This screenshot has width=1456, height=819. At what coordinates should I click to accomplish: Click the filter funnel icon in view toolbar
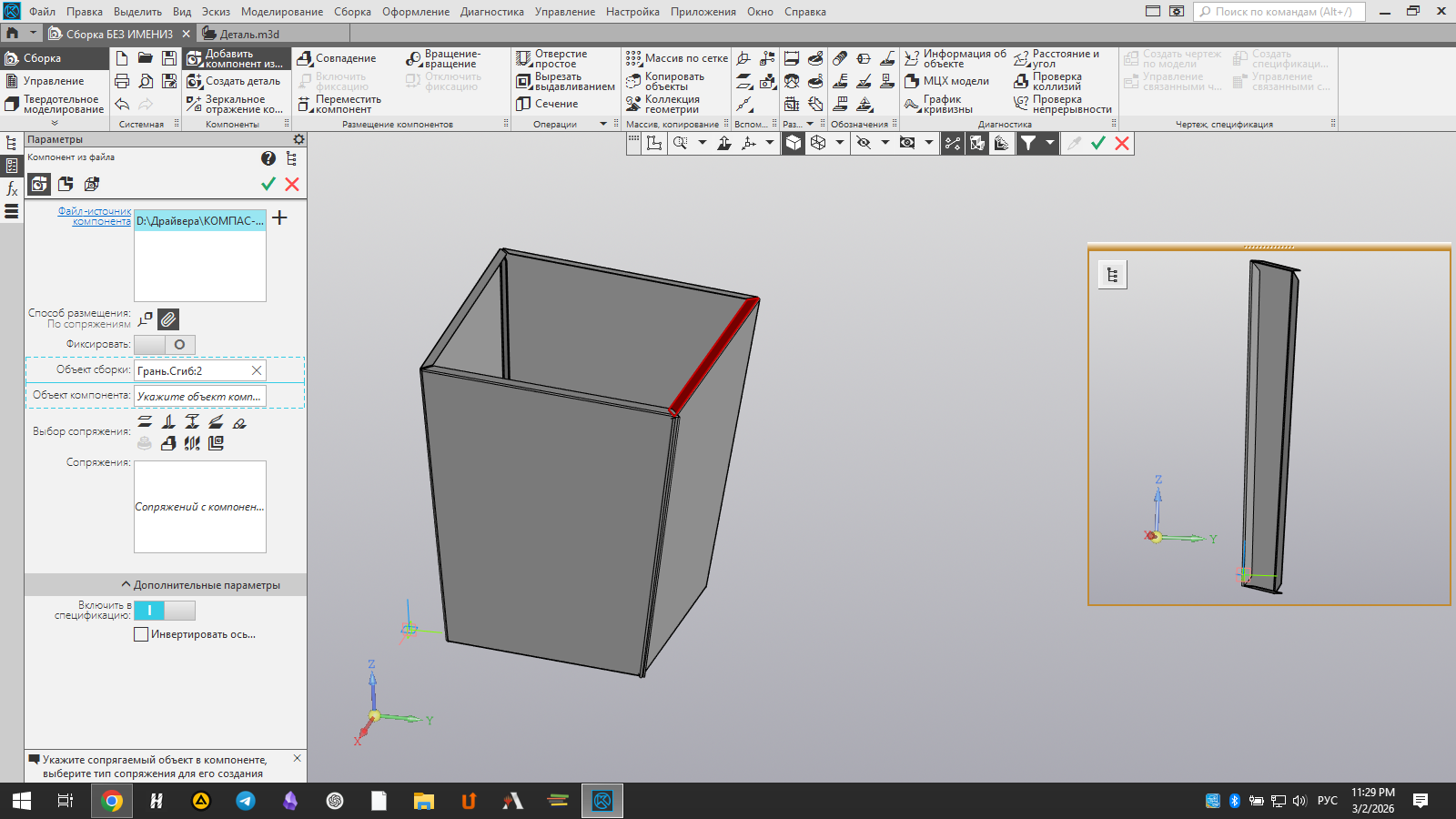click(1027, 143)
